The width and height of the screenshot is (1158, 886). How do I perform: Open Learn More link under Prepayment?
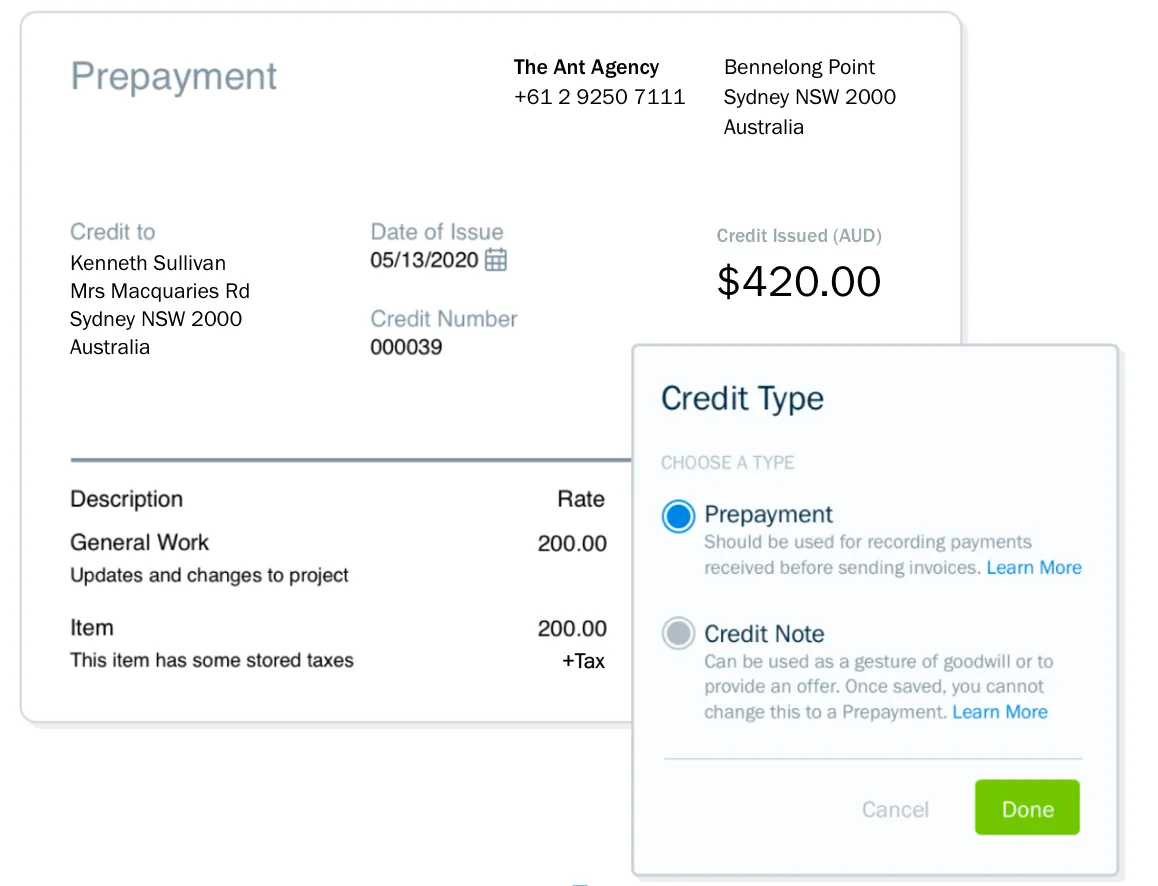(1034, 568)
